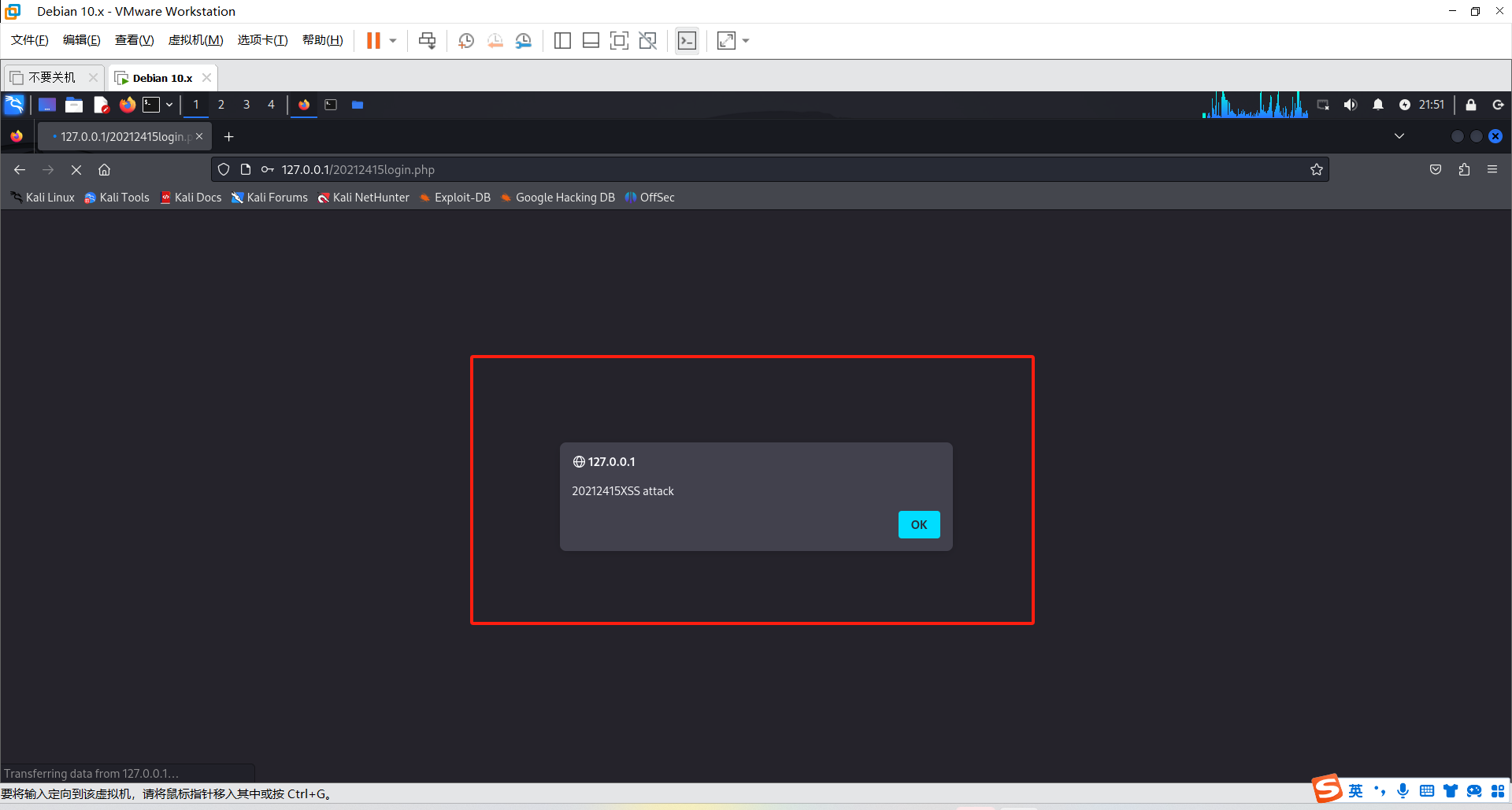
Task: Open the Firefox extensions panel
Action: click(1464, 170)
